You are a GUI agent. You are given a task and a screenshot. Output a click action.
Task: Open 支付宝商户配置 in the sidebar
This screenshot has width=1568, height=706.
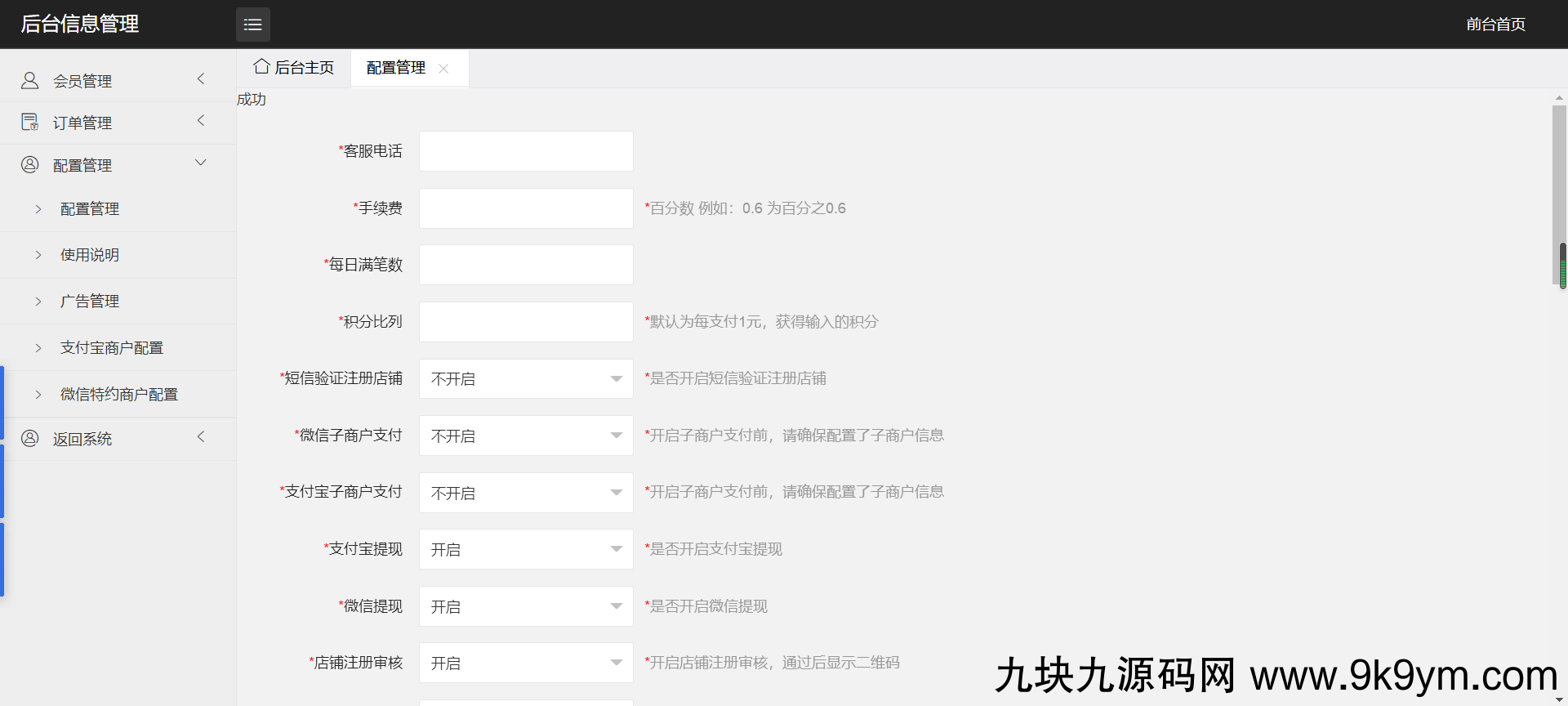pos(112,348)
